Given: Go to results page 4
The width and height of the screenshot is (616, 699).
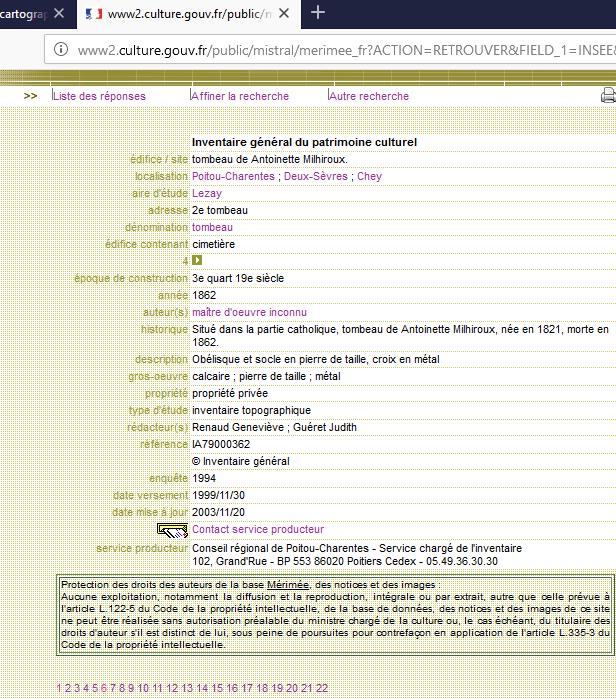Looking at the screenshot, I should [86, 688].
